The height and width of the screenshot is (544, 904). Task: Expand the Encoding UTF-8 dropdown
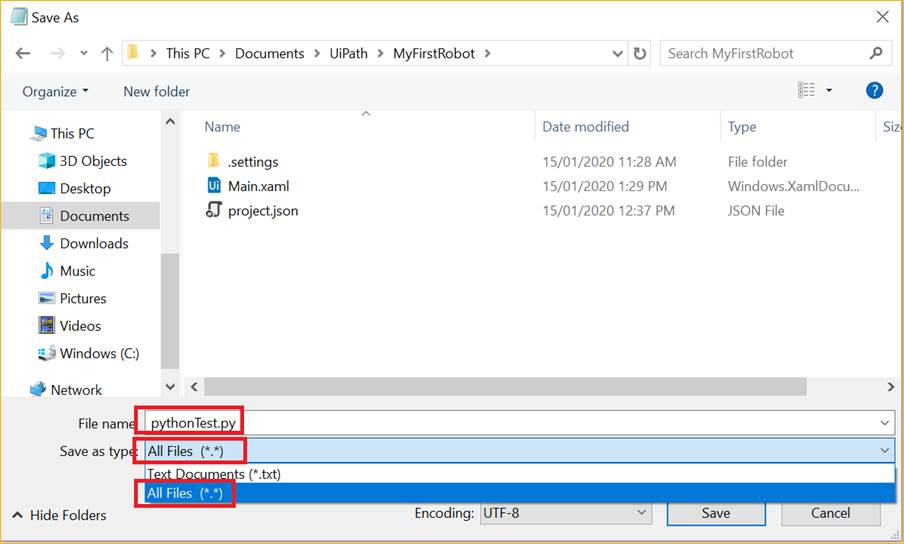coord(565,513)
